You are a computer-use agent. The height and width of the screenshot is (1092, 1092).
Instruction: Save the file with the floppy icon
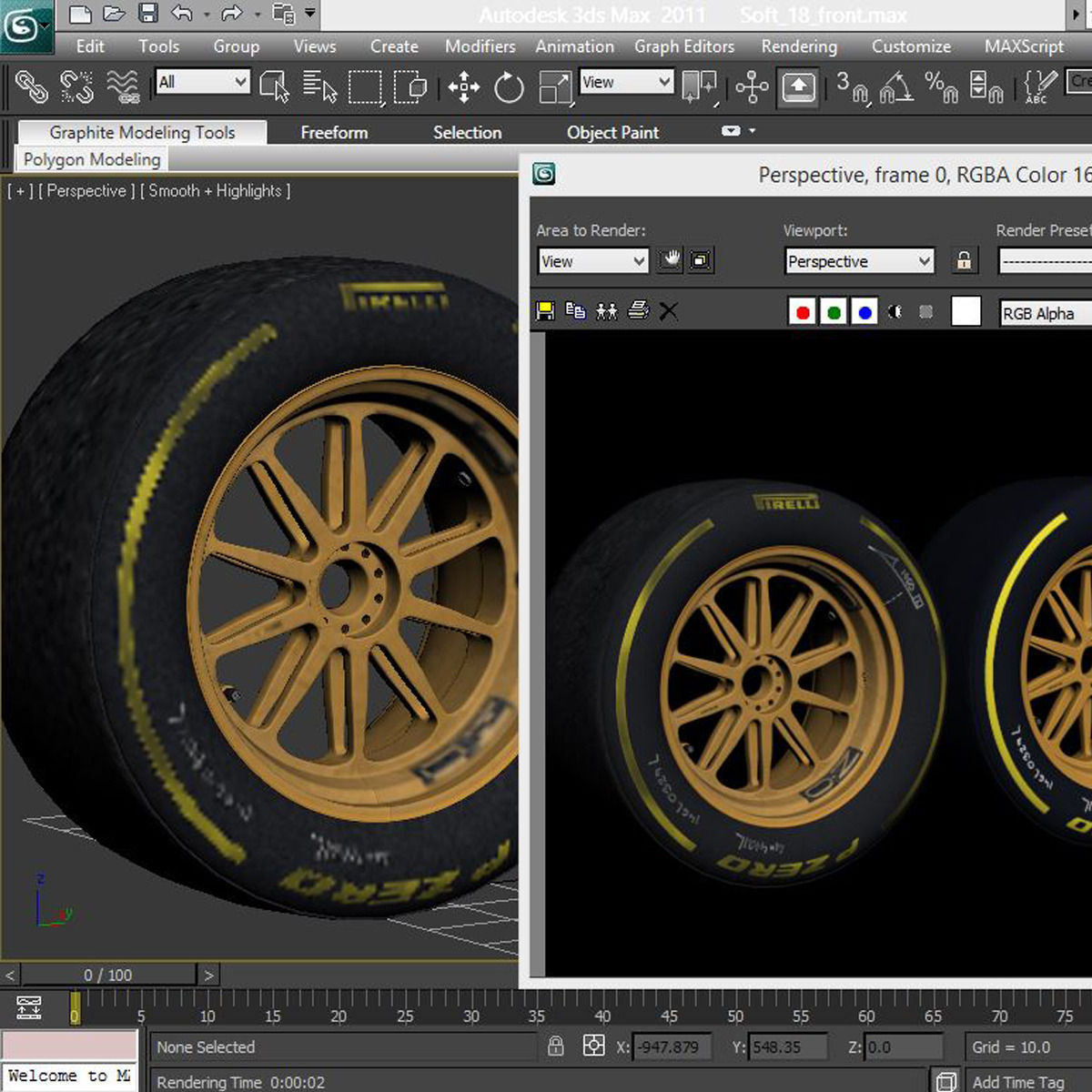click(x=148, y=14)
